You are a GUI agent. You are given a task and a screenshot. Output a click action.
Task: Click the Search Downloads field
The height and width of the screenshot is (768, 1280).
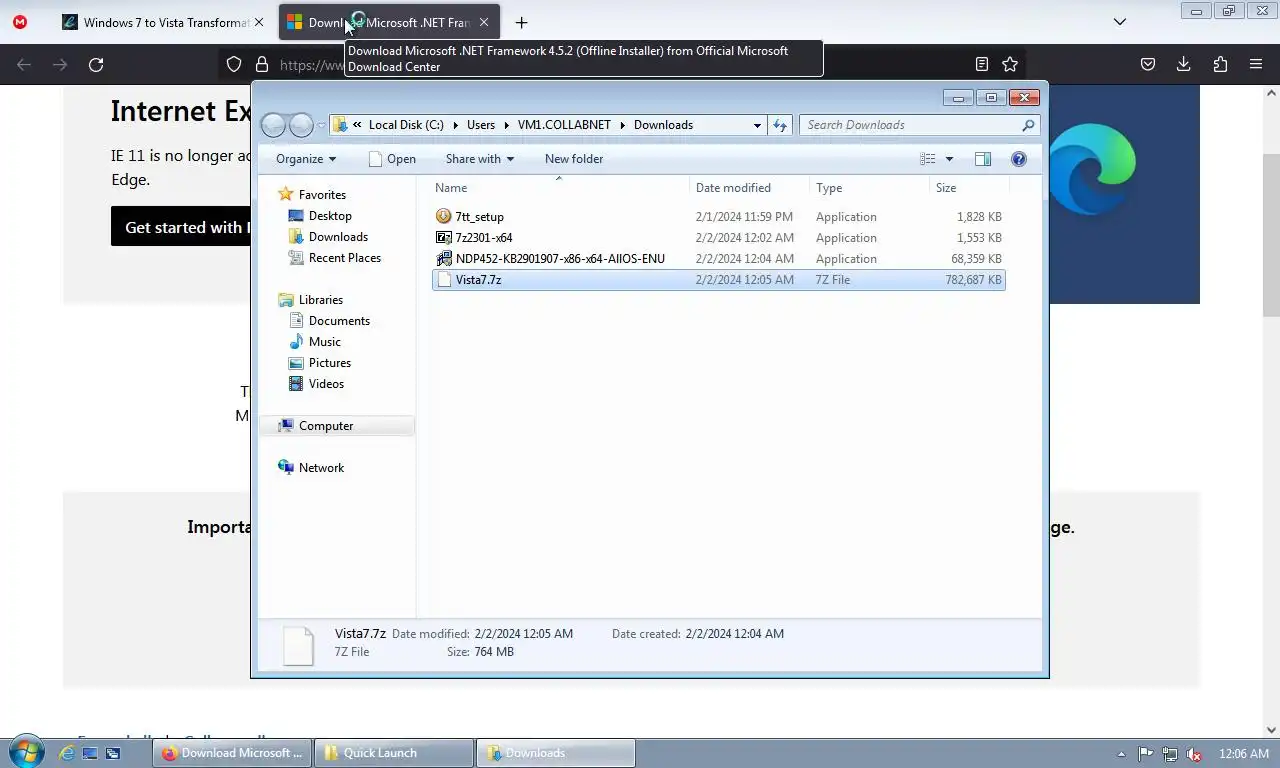(919, 125)
